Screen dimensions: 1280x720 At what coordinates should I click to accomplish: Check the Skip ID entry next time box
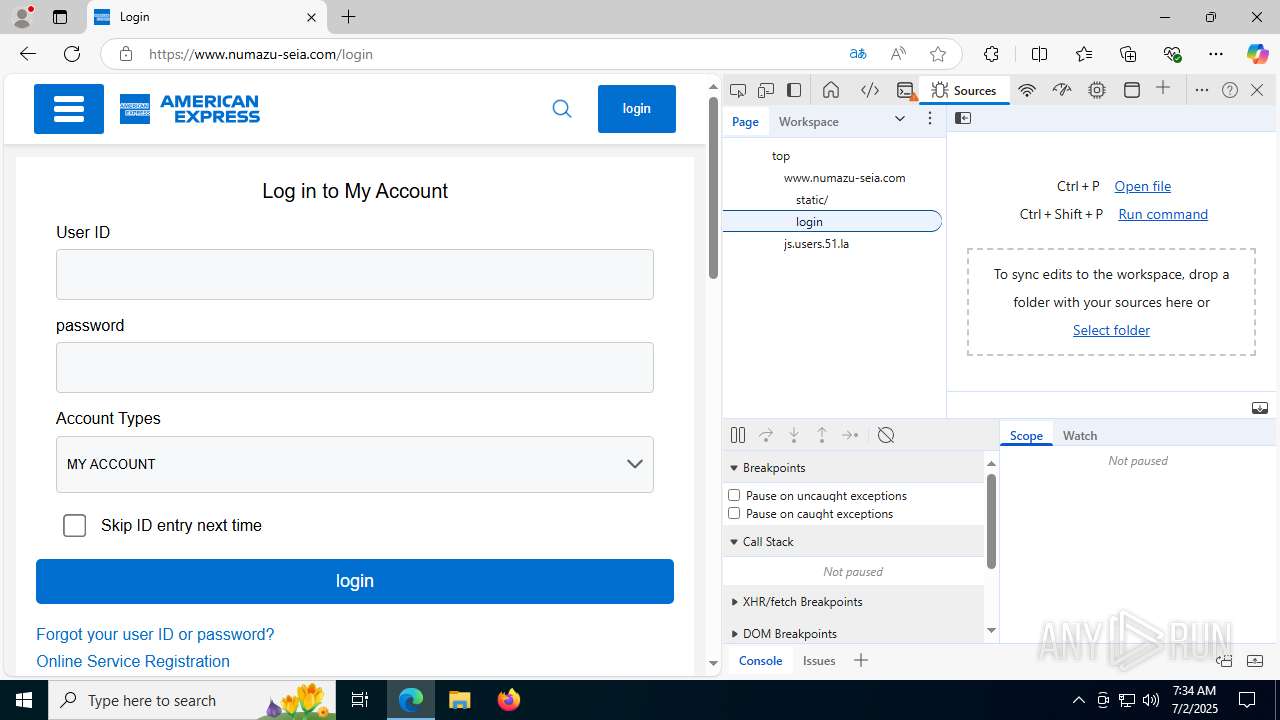point(75,526)
